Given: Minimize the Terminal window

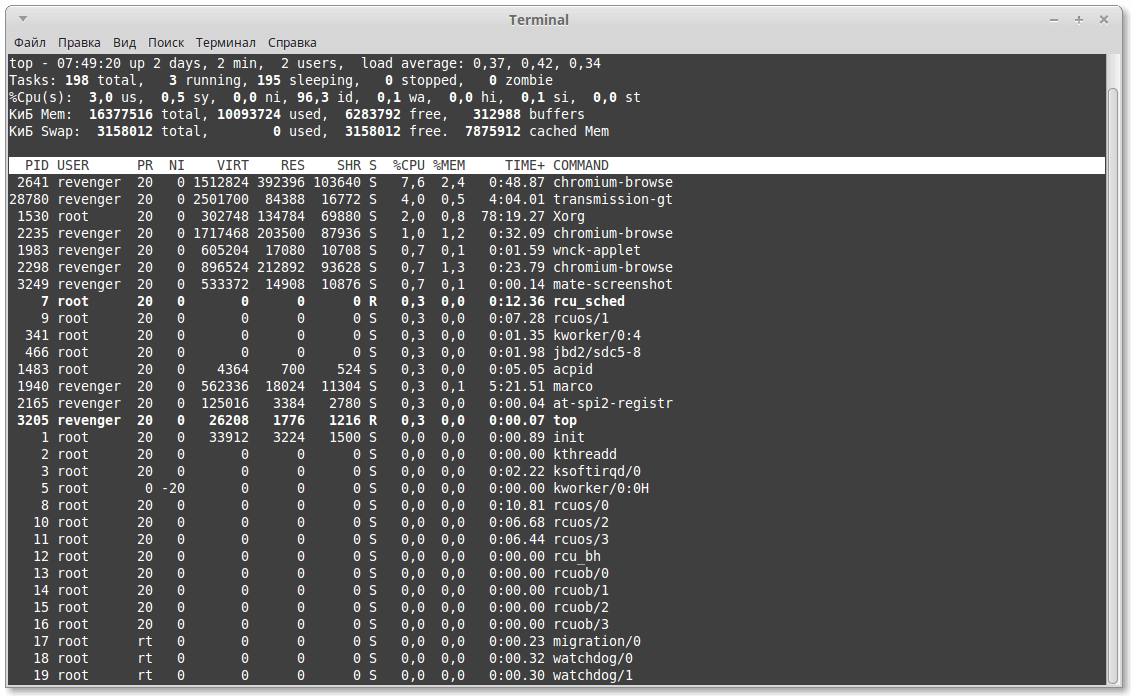Looking at the screenshot, I should click(x=1054, y=20).
